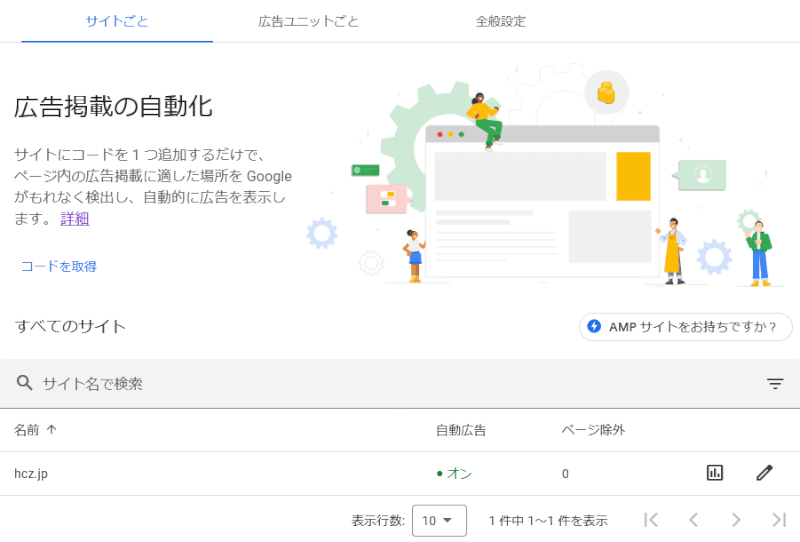Image resolution: width=800 pixels, height=542 pixels.
Task: Open the 表示行数 dropdown showing 10
Action: tap(439, 521)
